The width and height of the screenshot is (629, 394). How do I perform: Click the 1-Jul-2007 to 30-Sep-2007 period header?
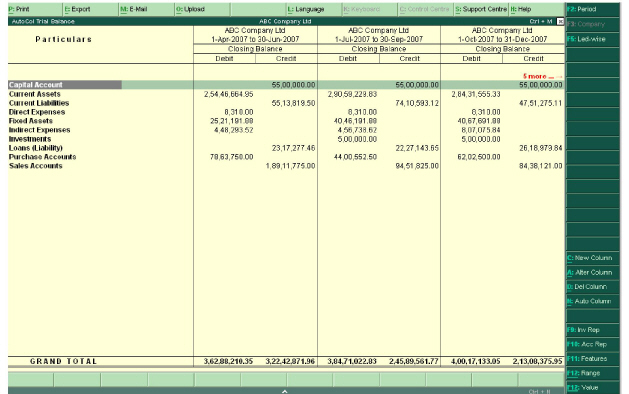[x=379, y=39]
